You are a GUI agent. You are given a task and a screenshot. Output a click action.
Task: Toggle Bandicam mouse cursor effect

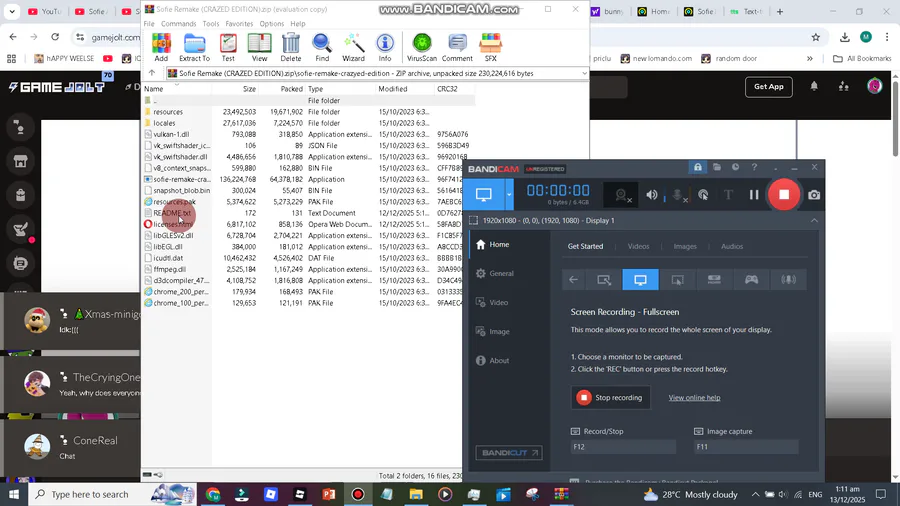tap(703, 195)
